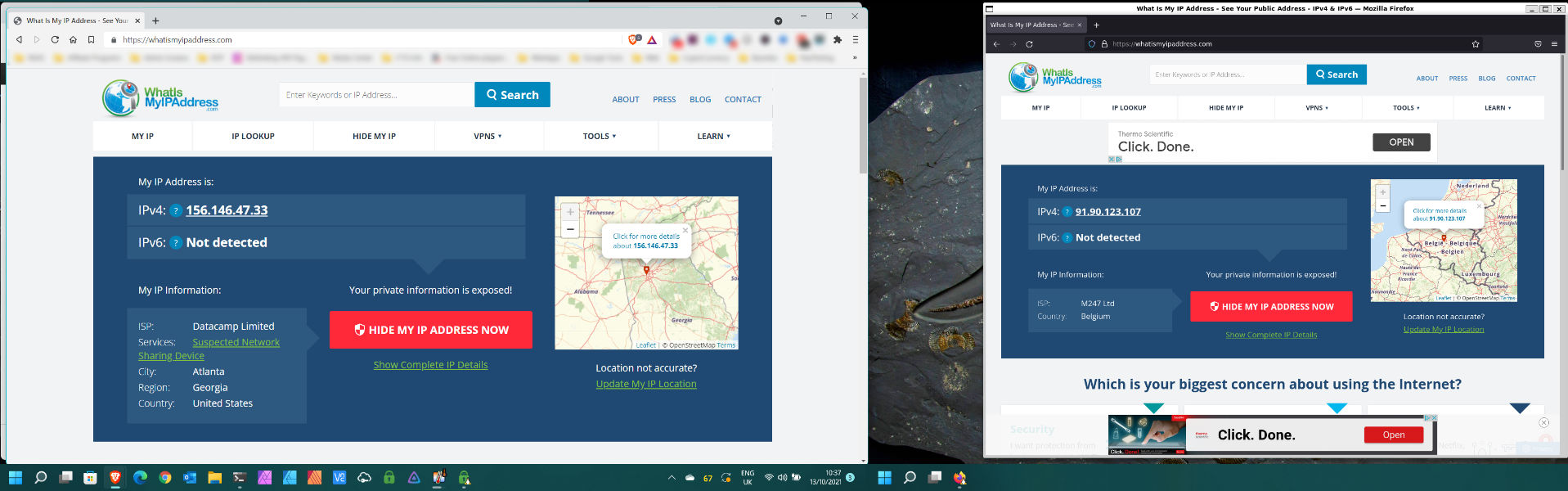The height and width of the screenshot is (491, 1568).
Task: Launch Microsoft Edge from the taskbar
Action: click(x=140, y=478)
